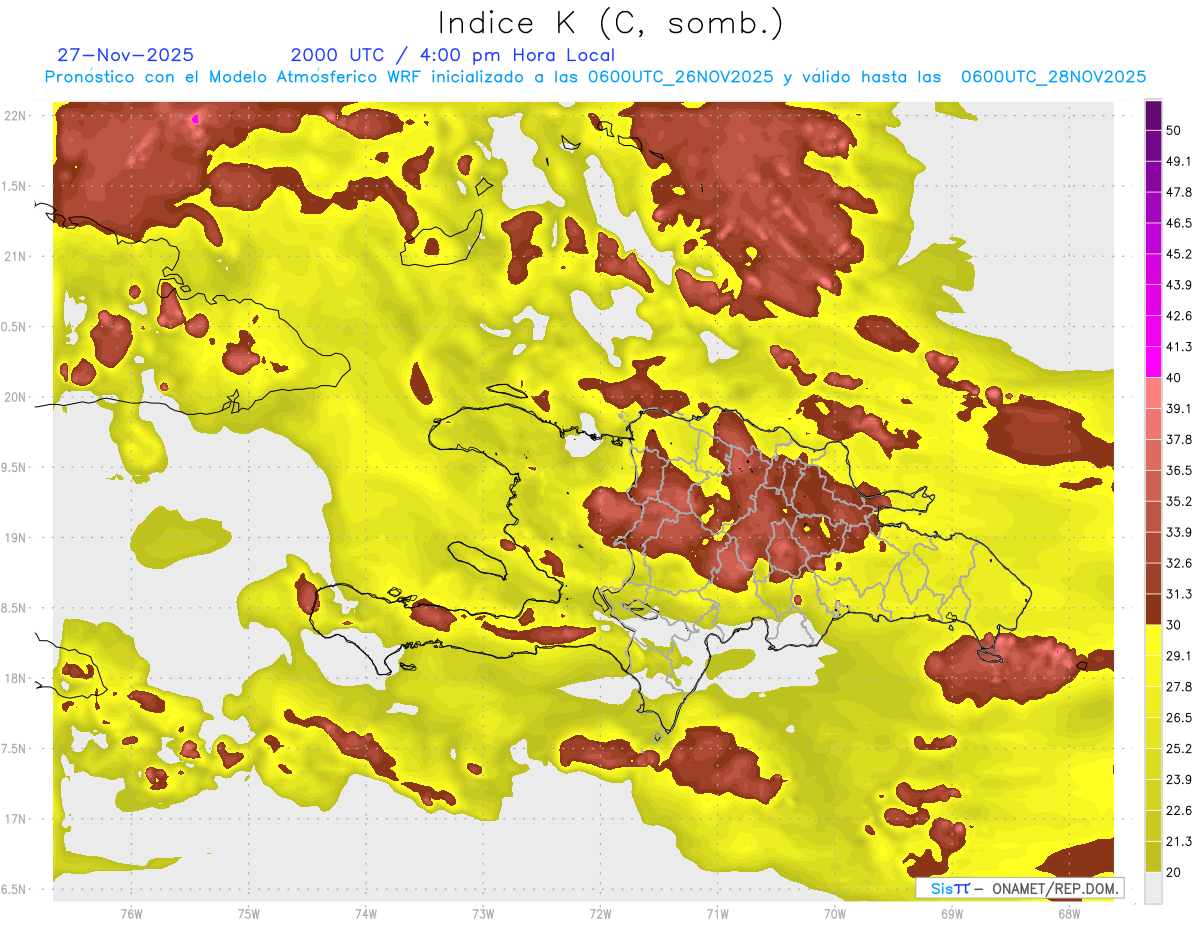This screenshot has height=927, width=1200.
Task: Click the "Indice K (C, somb.)" title
Action: click(x=611, y=23)
